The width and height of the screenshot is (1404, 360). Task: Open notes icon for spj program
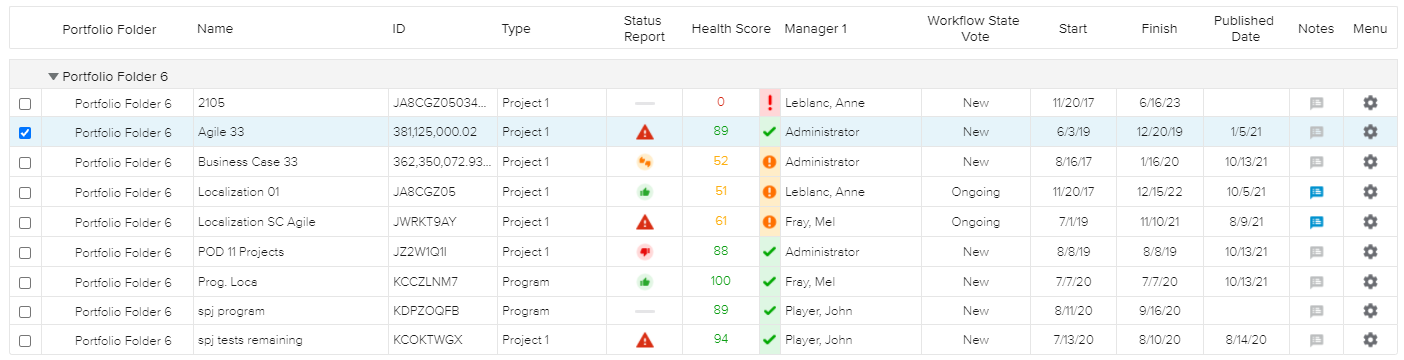click(x=1316, y=311)
